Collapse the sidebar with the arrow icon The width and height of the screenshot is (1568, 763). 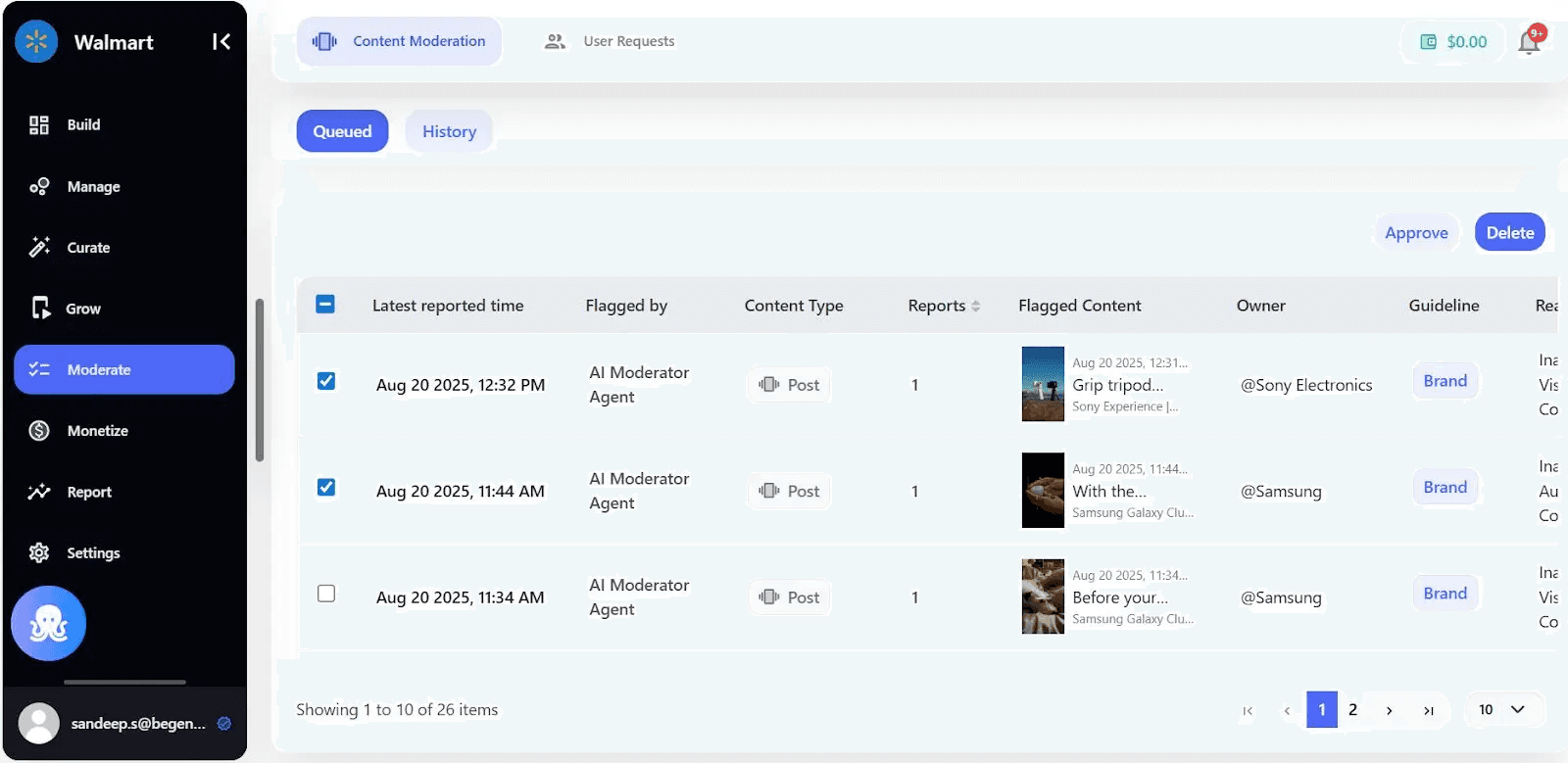[x=221, y=41]
